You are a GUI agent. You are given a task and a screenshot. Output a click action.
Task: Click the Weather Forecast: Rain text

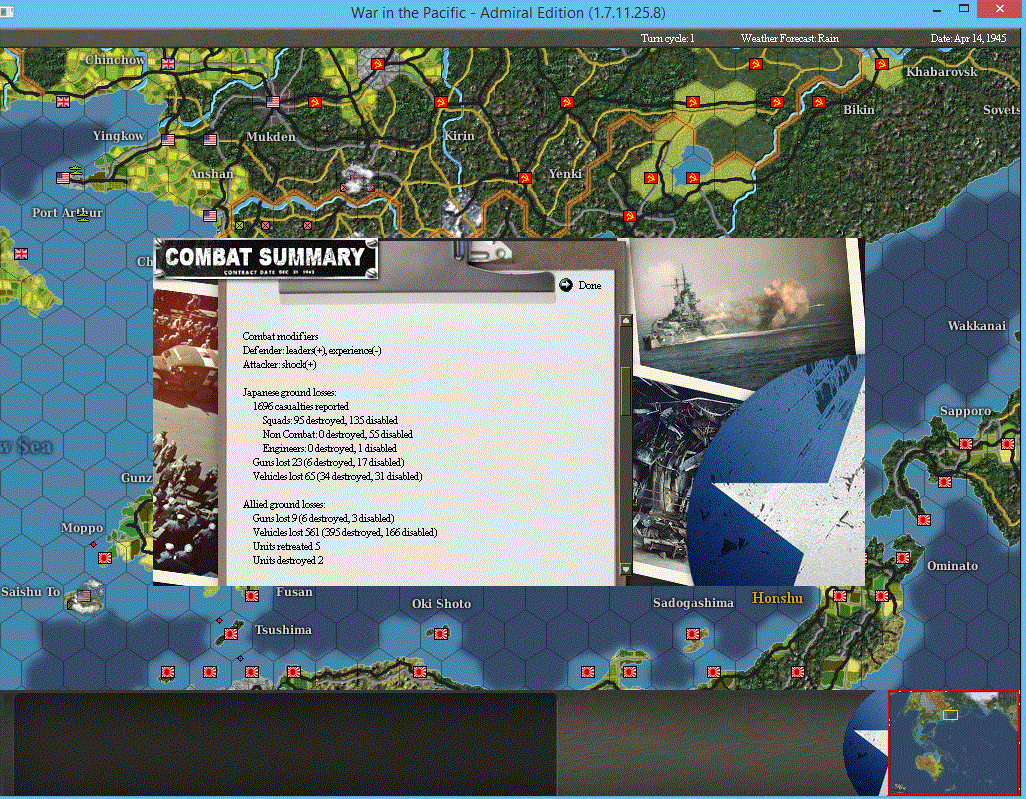pyautogui.click(x=790, y=38)
